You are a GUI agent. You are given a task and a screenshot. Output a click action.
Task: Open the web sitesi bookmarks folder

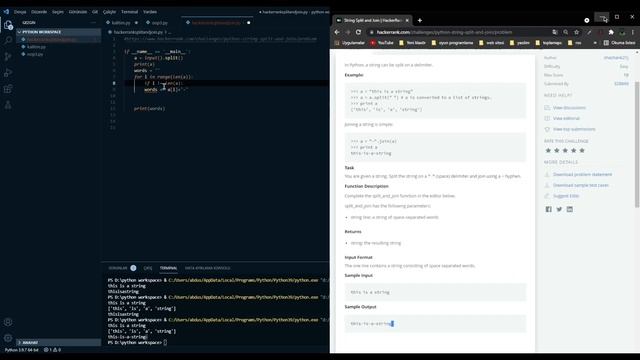point(491,42)
